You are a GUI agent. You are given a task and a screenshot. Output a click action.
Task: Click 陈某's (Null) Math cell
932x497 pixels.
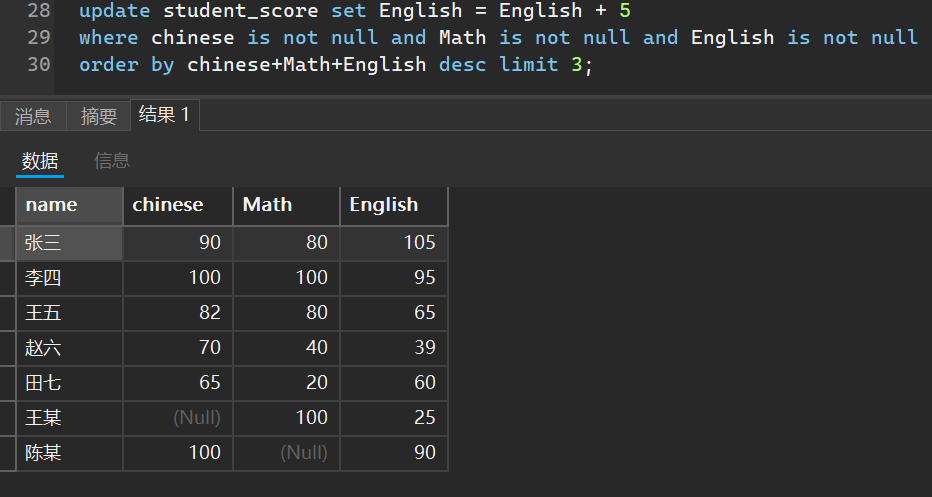pos(286,453)
